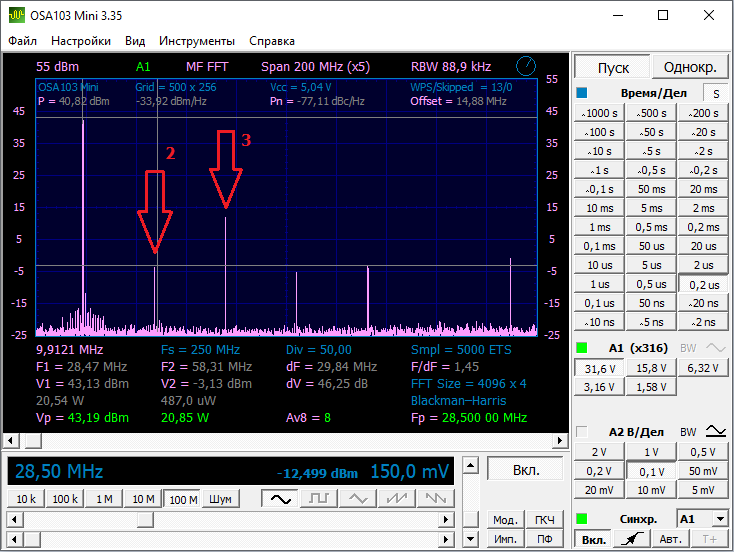The height and width of the screenshot is (552, 734).
Task: Click down arrow of generator amplitude scrollbar
Action: (470, 539)
